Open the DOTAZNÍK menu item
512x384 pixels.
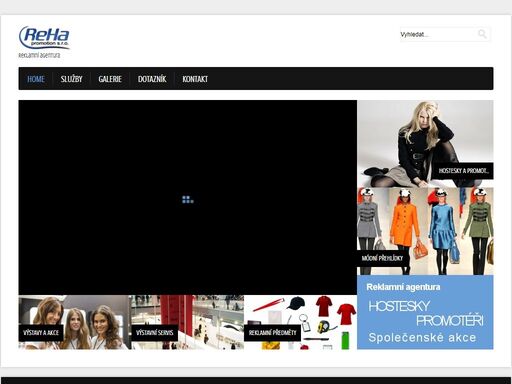point(152,79)
